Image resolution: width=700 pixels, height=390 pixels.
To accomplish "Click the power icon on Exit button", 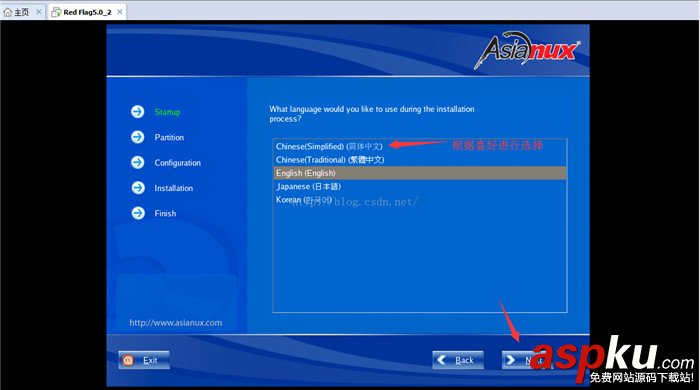I will click(128, 360).
